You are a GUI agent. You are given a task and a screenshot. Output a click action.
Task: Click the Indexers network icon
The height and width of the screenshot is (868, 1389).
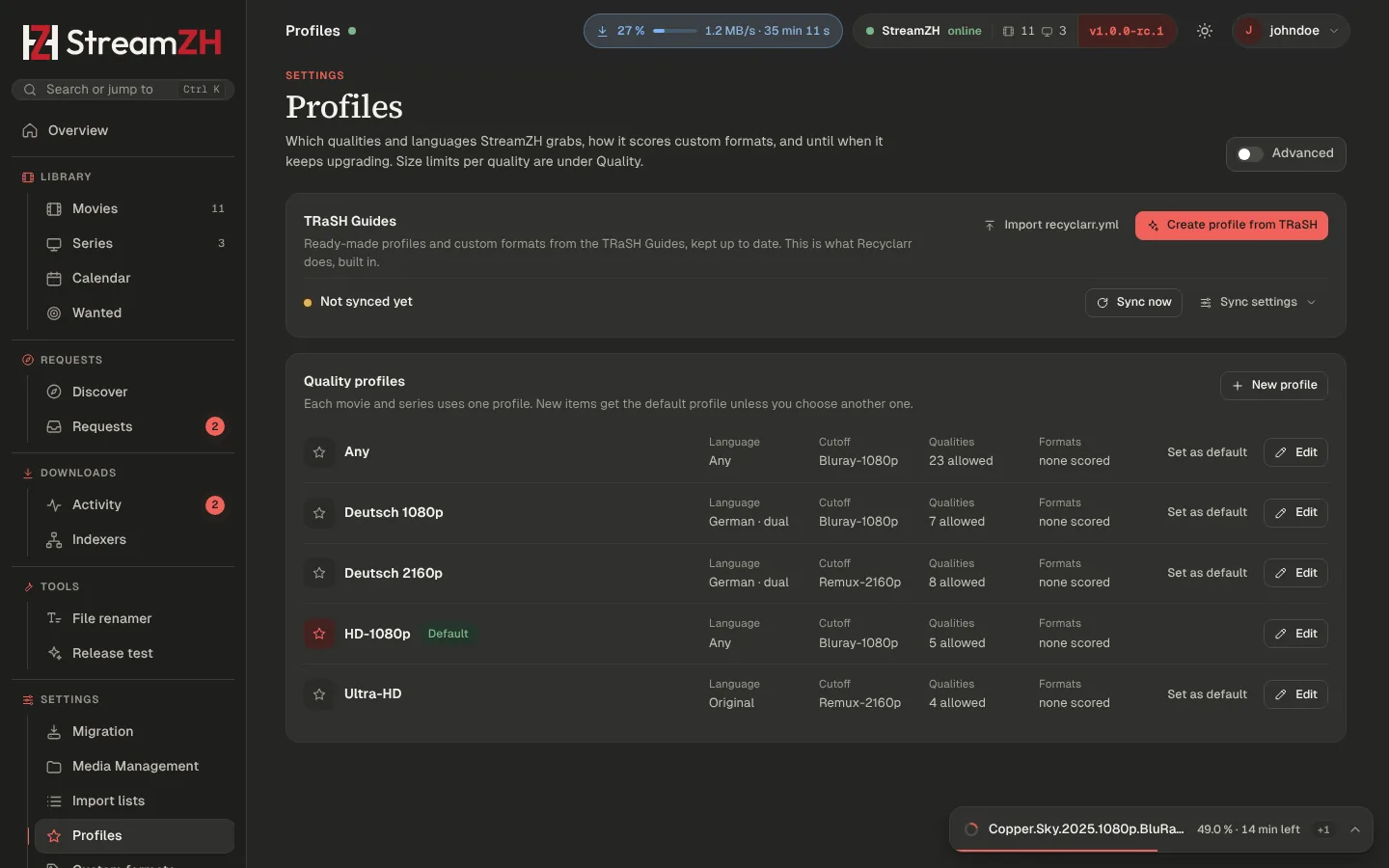pos(54,540)
